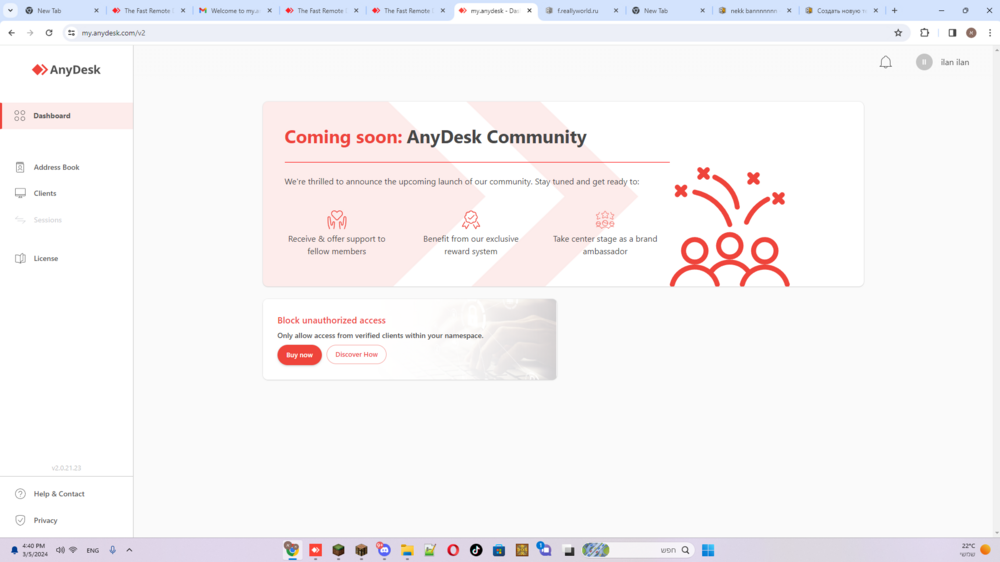Open the Privacy link
1000x562 pixels.
(66, 520)
